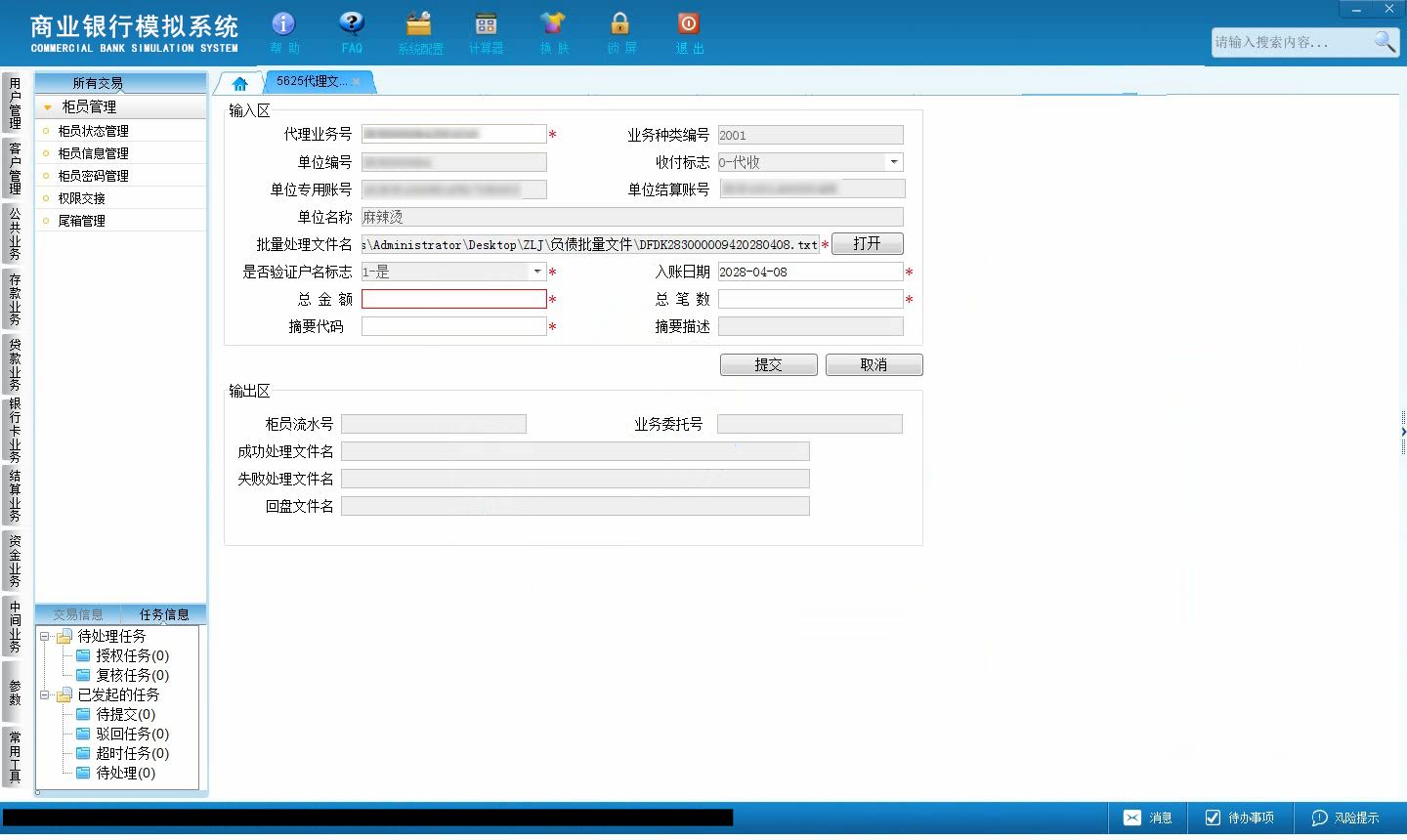Image resolution: width=1407 pixels, height=840 pixels.
Task: Switch to the 任务信息 tab
Action: (x=163, y=614)
